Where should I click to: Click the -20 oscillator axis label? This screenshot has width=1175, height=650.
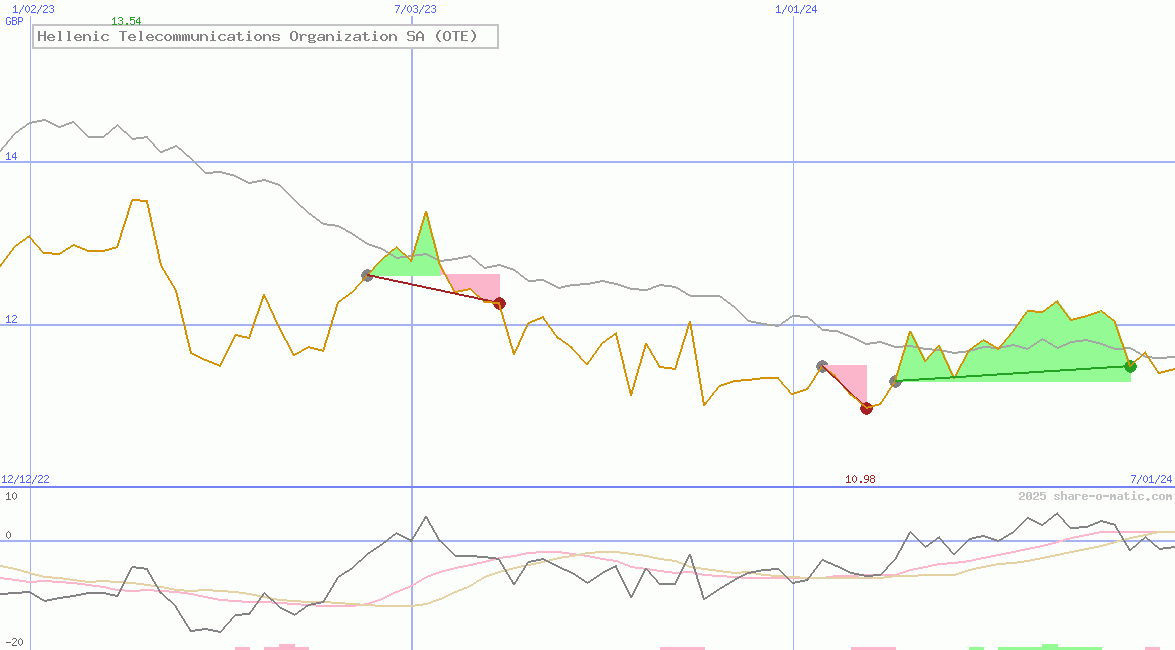tap(13, 642)
